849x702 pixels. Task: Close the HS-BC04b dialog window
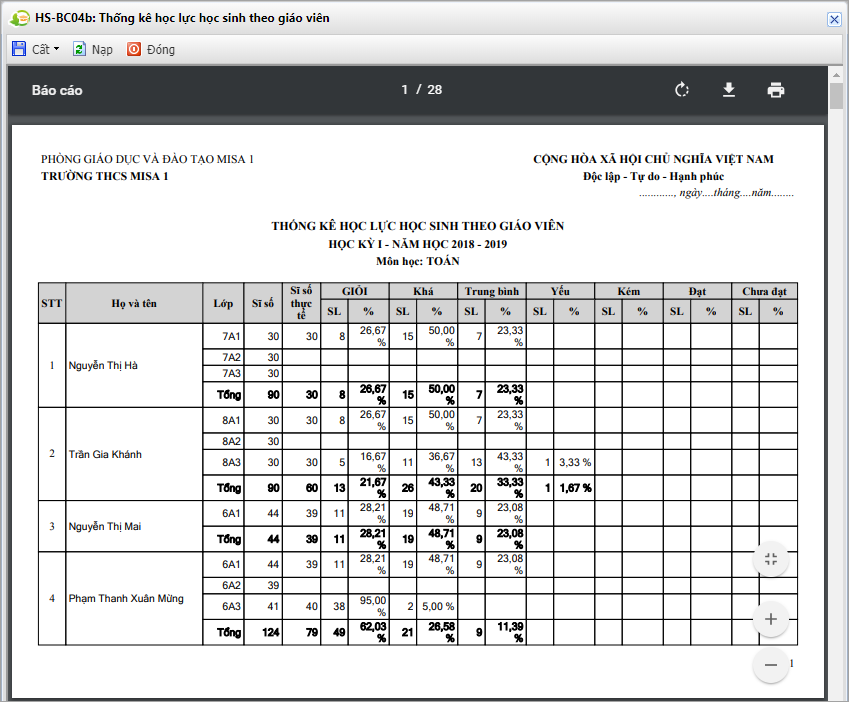pos(834,19)
